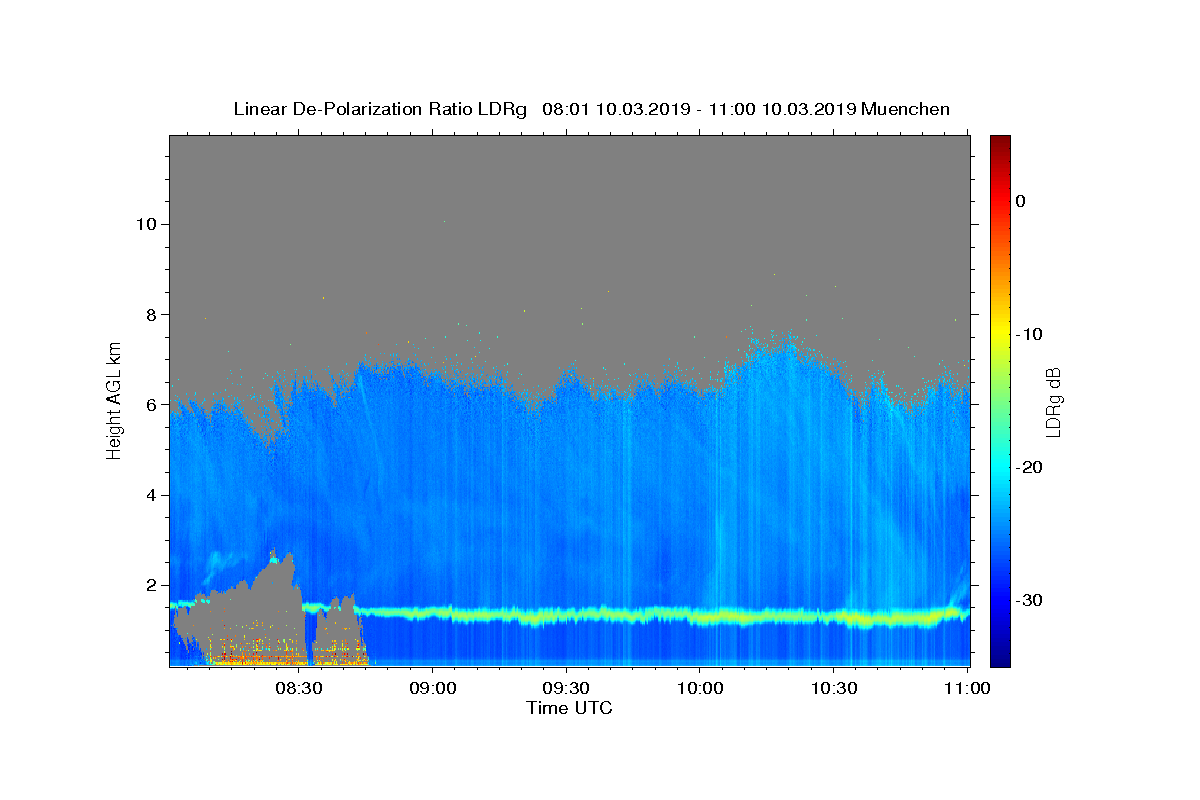Click the colorbar value -10

[1030, 334]
